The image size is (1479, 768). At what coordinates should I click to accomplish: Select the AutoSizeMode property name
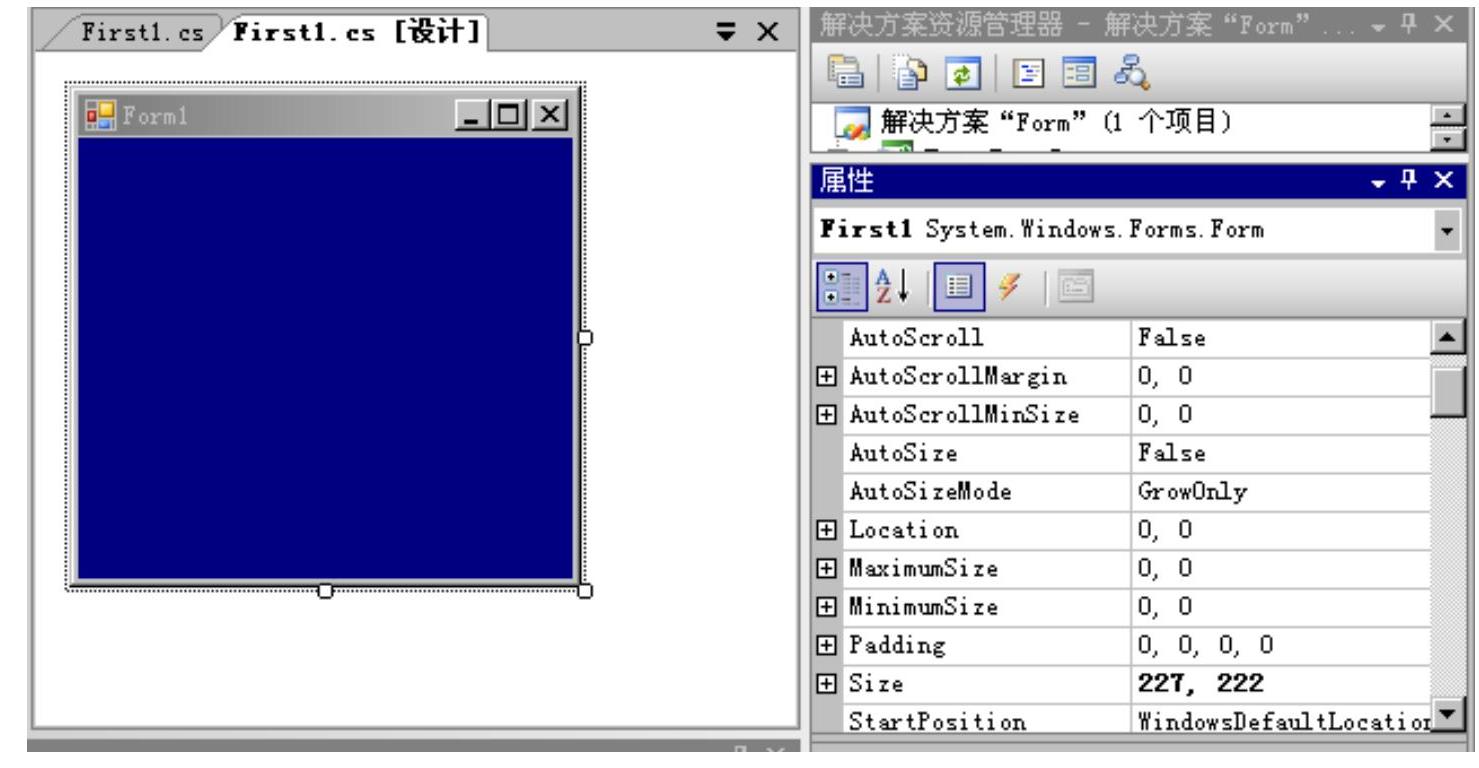click(930, 491)
